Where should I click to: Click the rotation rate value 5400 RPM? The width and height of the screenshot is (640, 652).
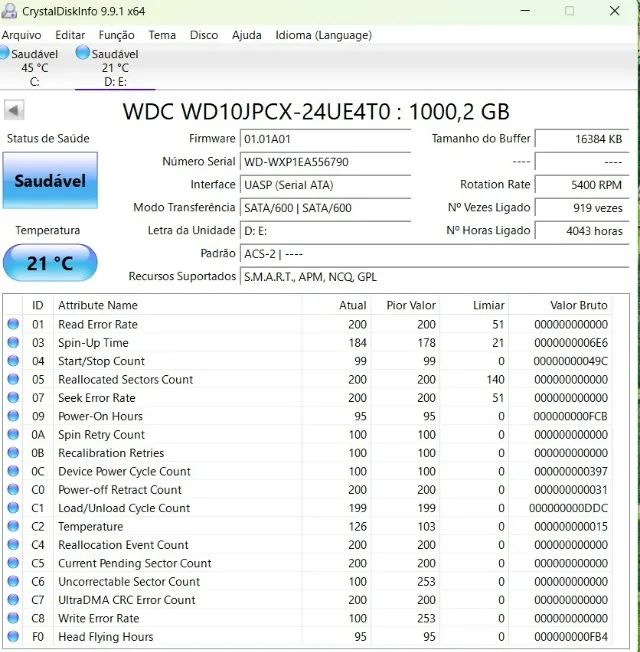pos(582,185)
